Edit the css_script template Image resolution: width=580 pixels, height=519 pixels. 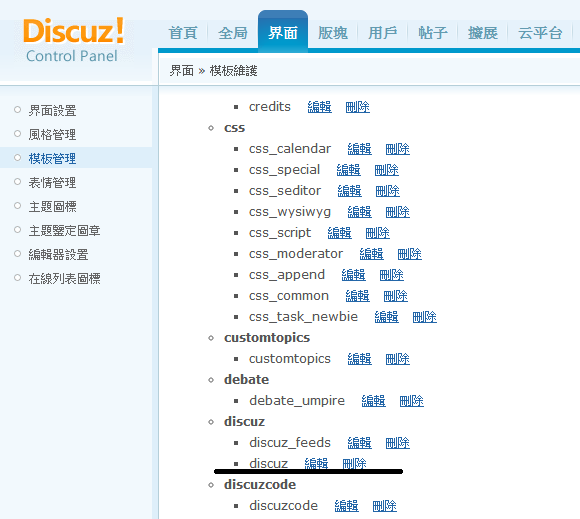coord(340,233)
